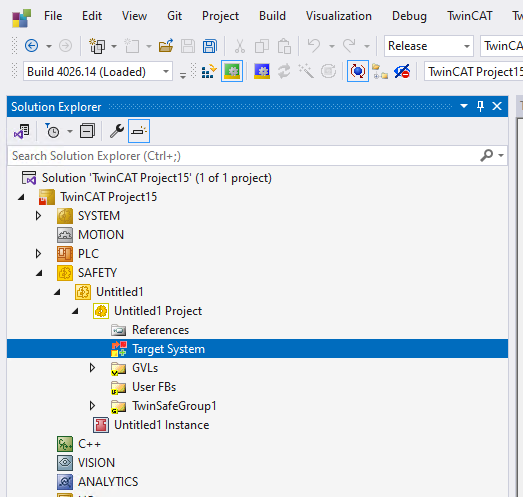
Task: Click the Cut scissors icon
Action: pyautogui.click(x=239, y=46)
